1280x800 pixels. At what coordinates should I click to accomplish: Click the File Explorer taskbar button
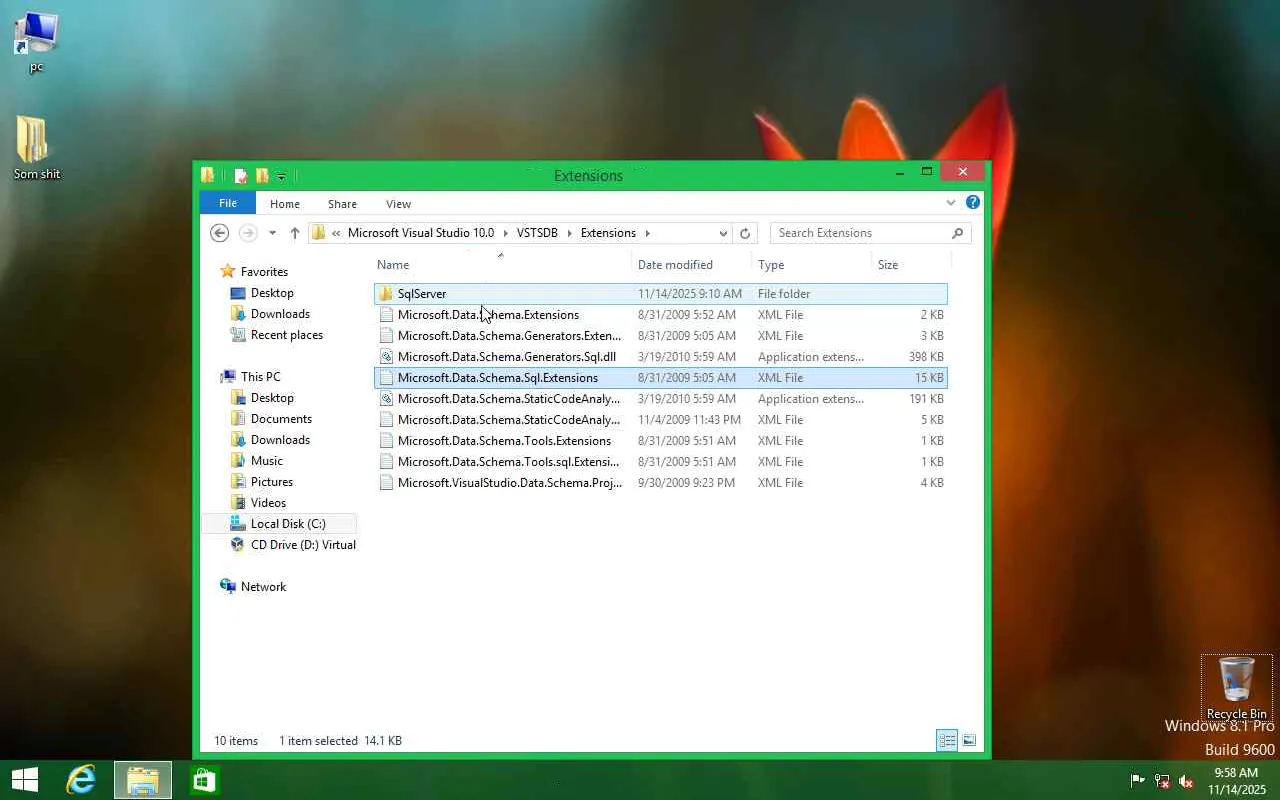[x=143, y=780]
